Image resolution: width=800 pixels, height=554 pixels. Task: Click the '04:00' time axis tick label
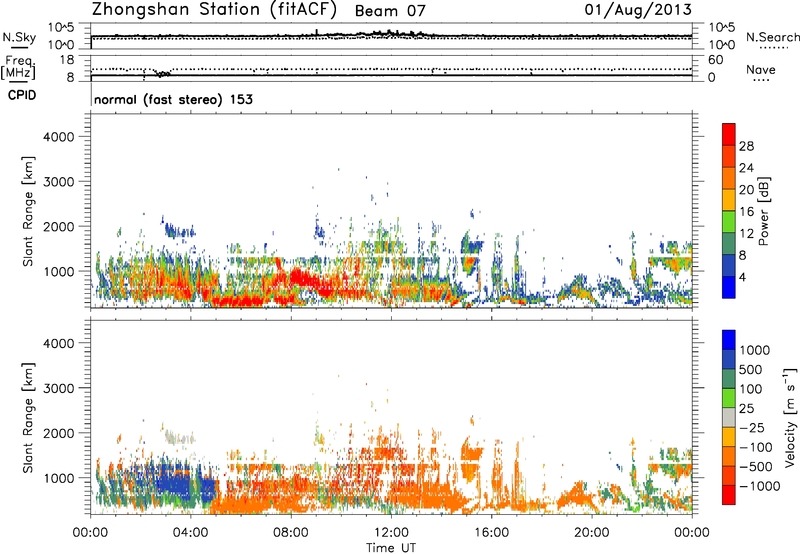click(x=191, y=533)
